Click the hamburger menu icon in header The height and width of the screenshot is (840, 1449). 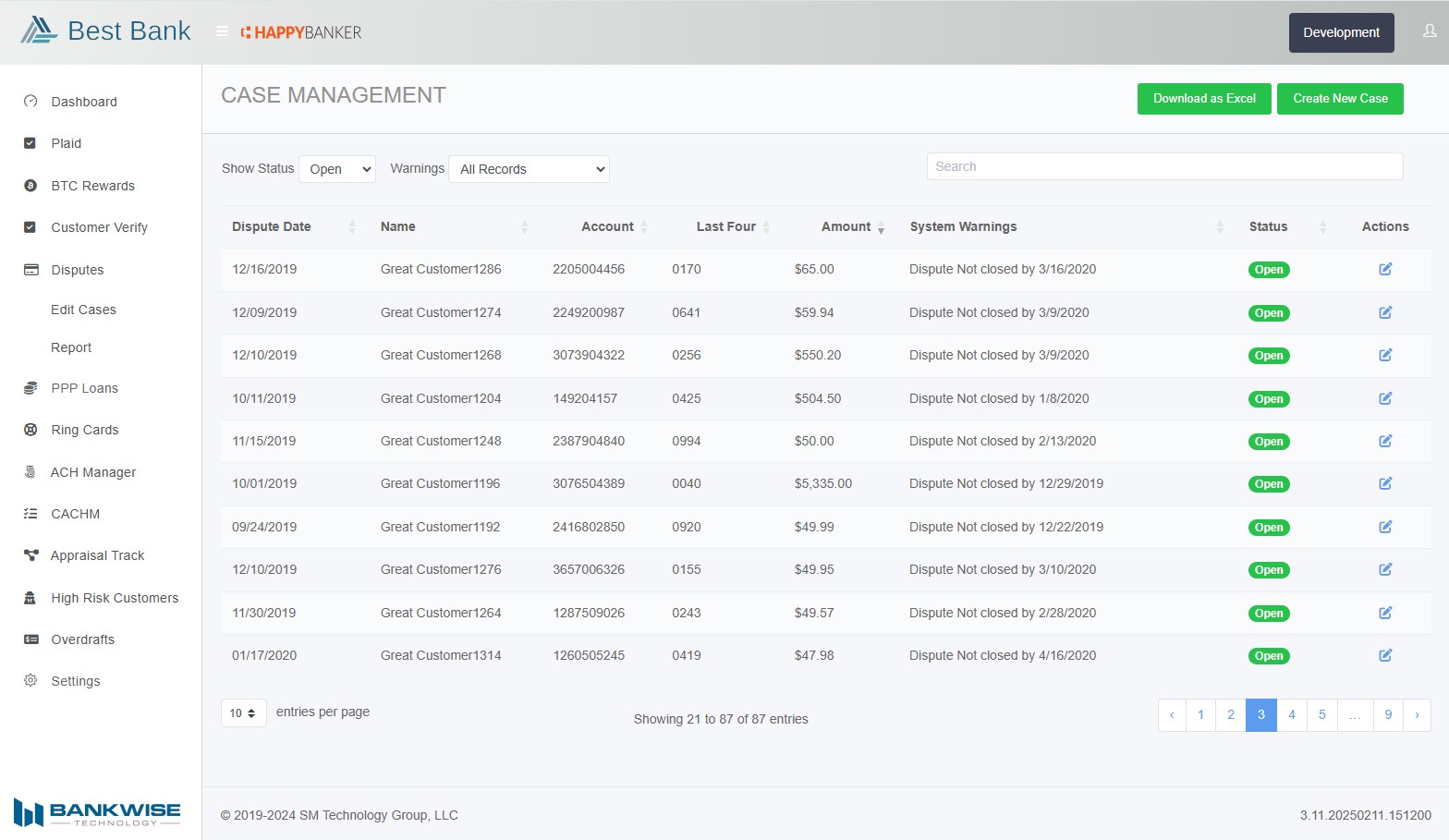point(222,31)
